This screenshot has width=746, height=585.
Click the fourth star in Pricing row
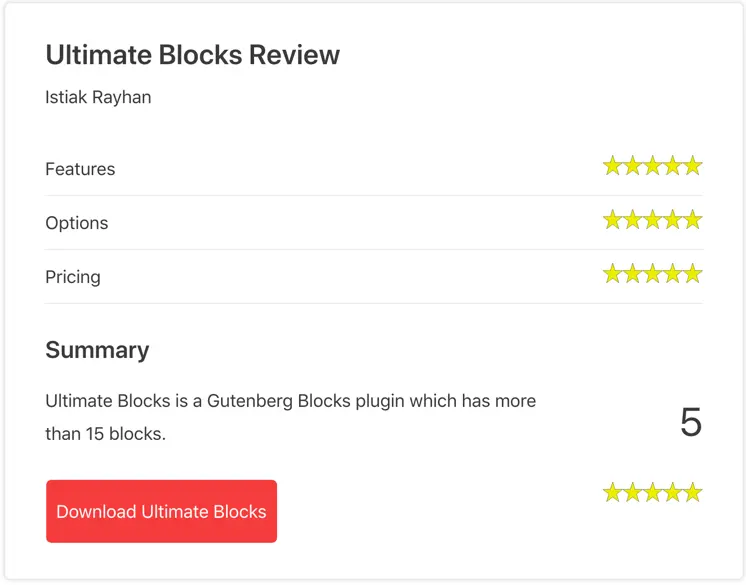click(673, 273)
